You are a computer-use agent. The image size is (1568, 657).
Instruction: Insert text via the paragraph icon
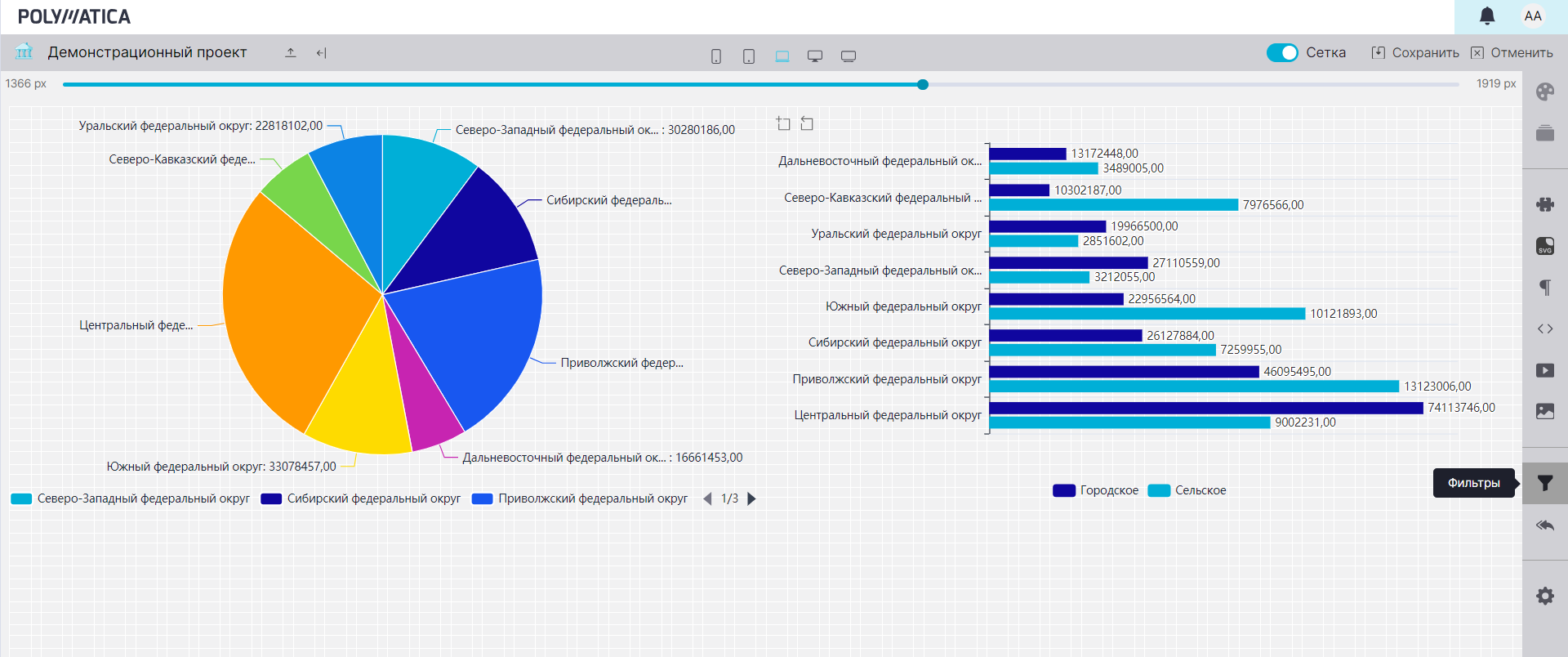tap(1544, 287)
